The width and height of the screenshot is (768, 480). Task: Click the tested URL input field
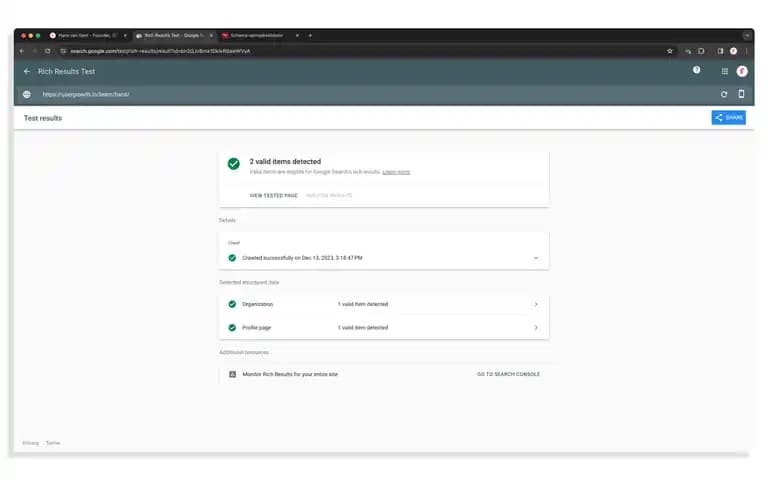point(372,94)
